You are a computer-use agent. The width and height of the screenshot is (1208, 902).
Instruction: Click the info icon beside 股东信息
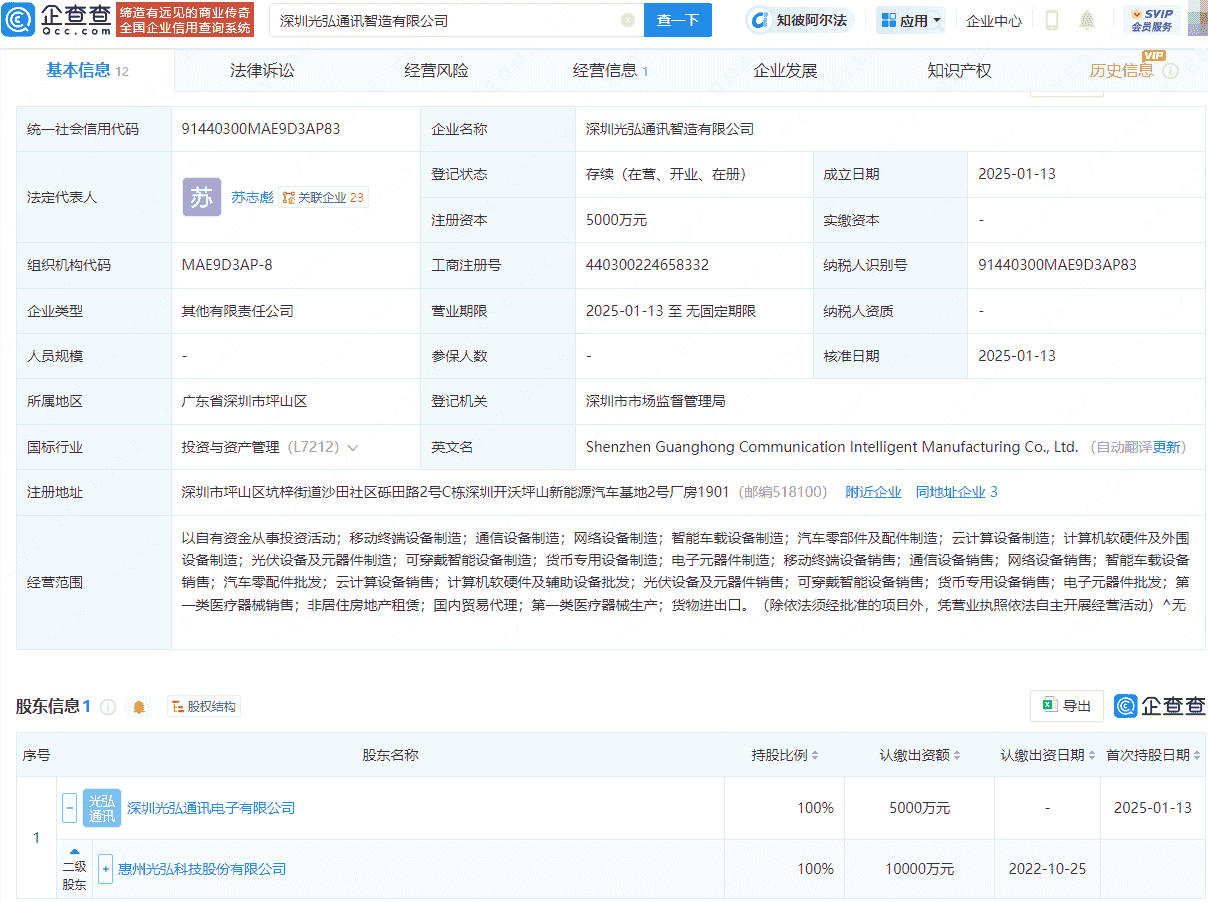coord(108,706)
